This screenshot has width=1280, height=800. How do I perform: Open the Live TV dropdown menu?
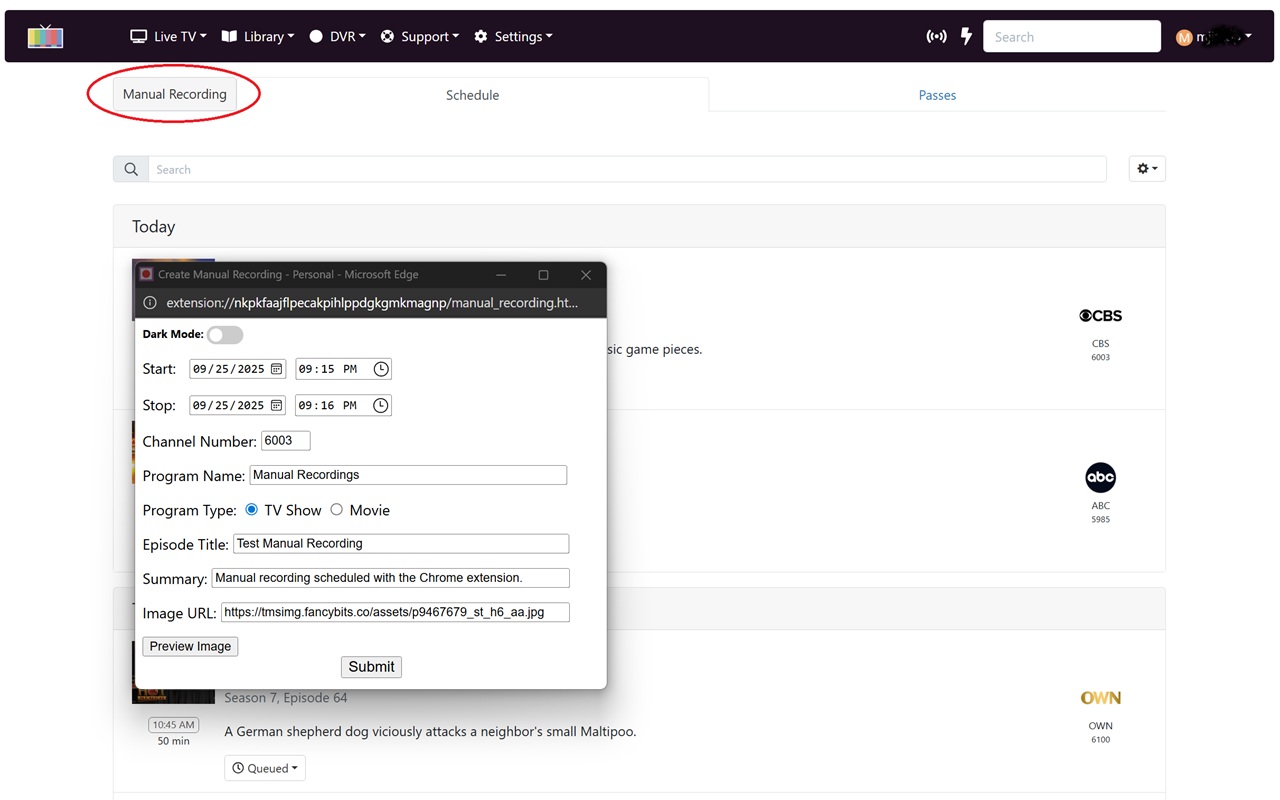click(x=168, y=37)
